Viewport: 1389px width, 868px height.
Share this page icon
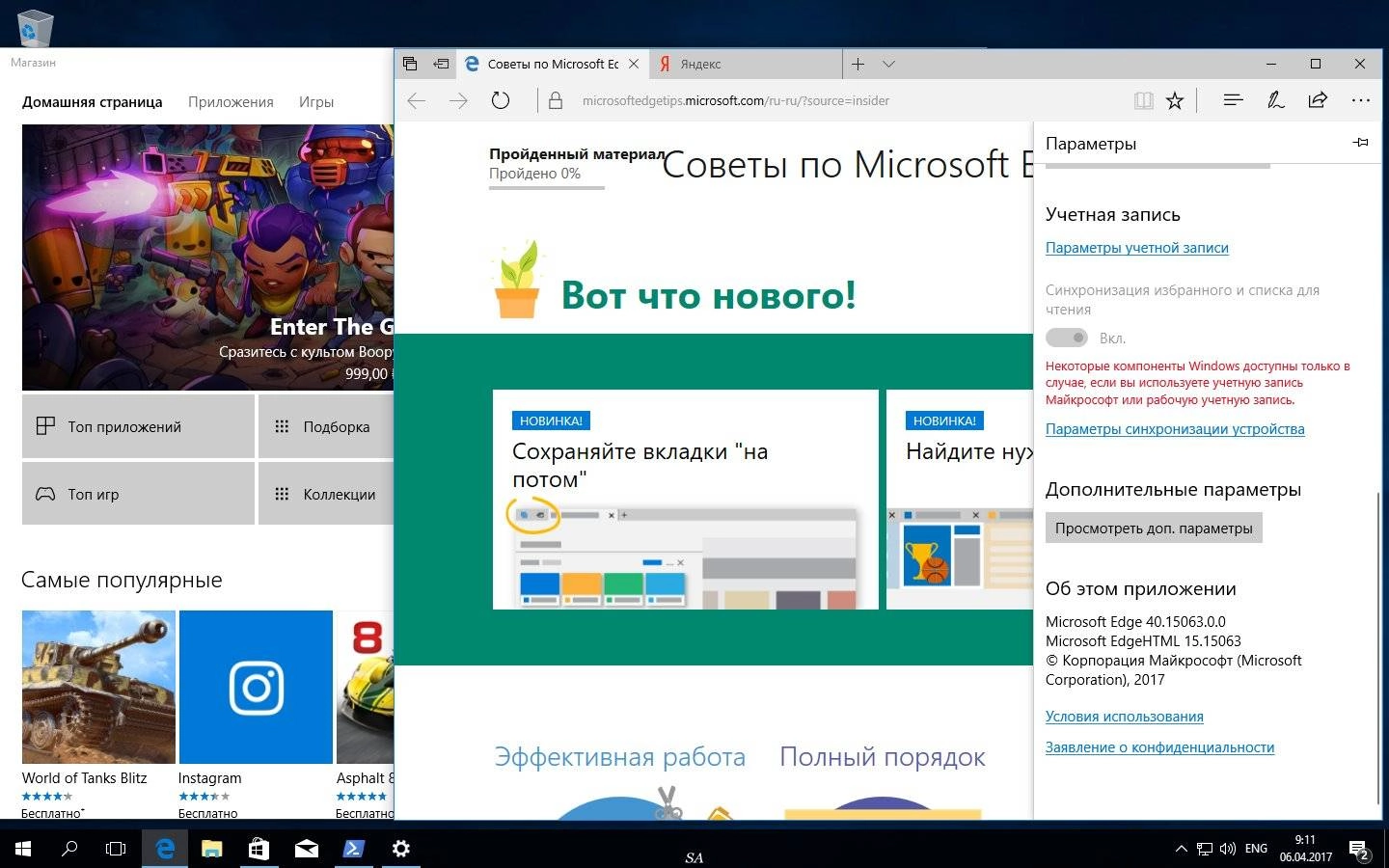click(x=1318, y=100)
